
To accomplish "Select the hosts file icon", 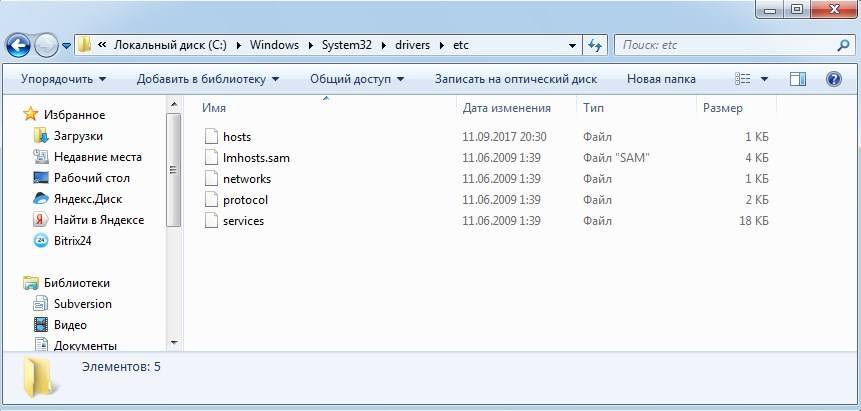I will point(210,136).
